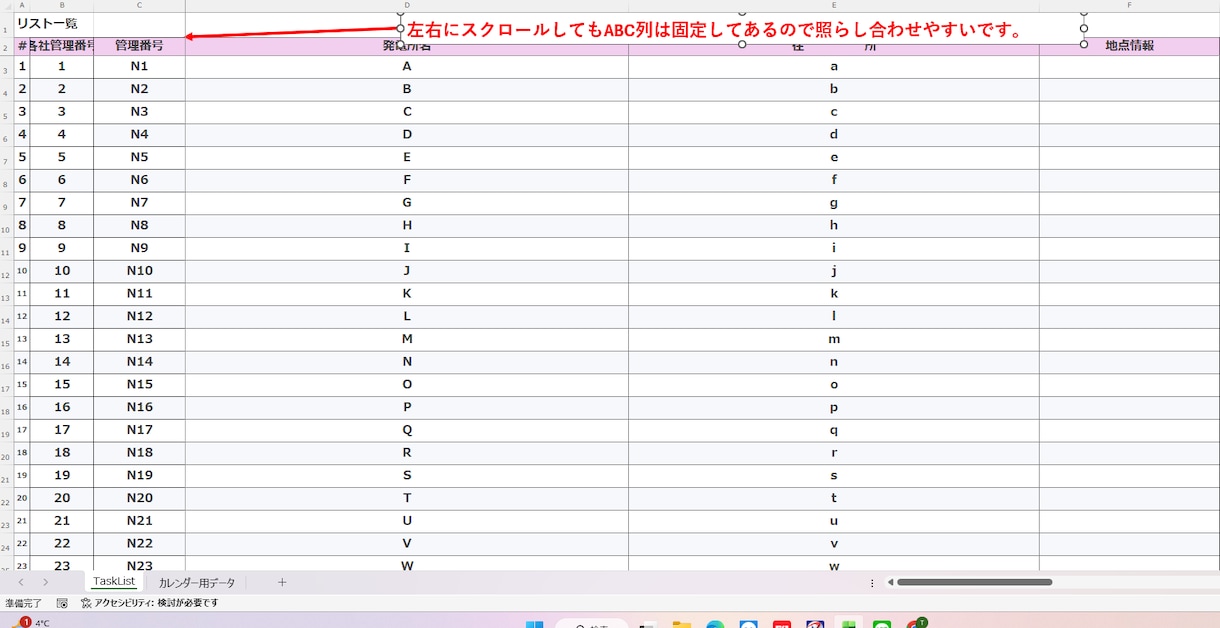Select cell with uppercase C
Viewport: 1220px width, 628px height.
tap(406, 112)
